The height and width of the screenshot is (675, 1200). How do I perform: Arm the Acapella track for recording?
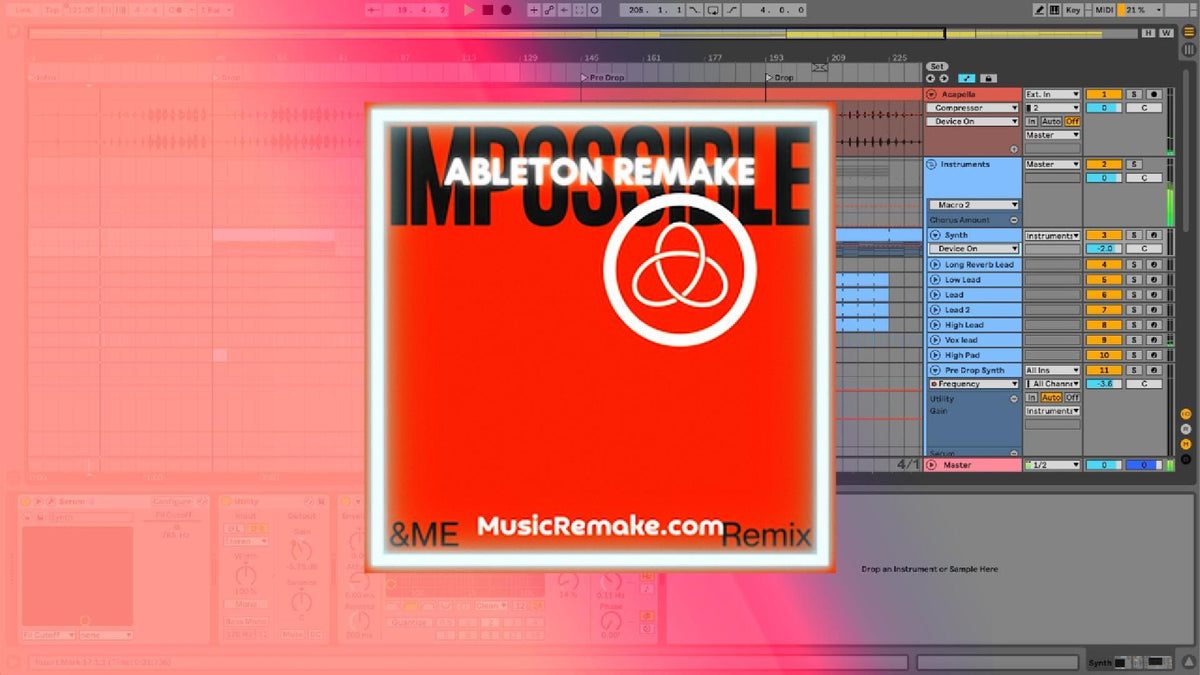1154,94
